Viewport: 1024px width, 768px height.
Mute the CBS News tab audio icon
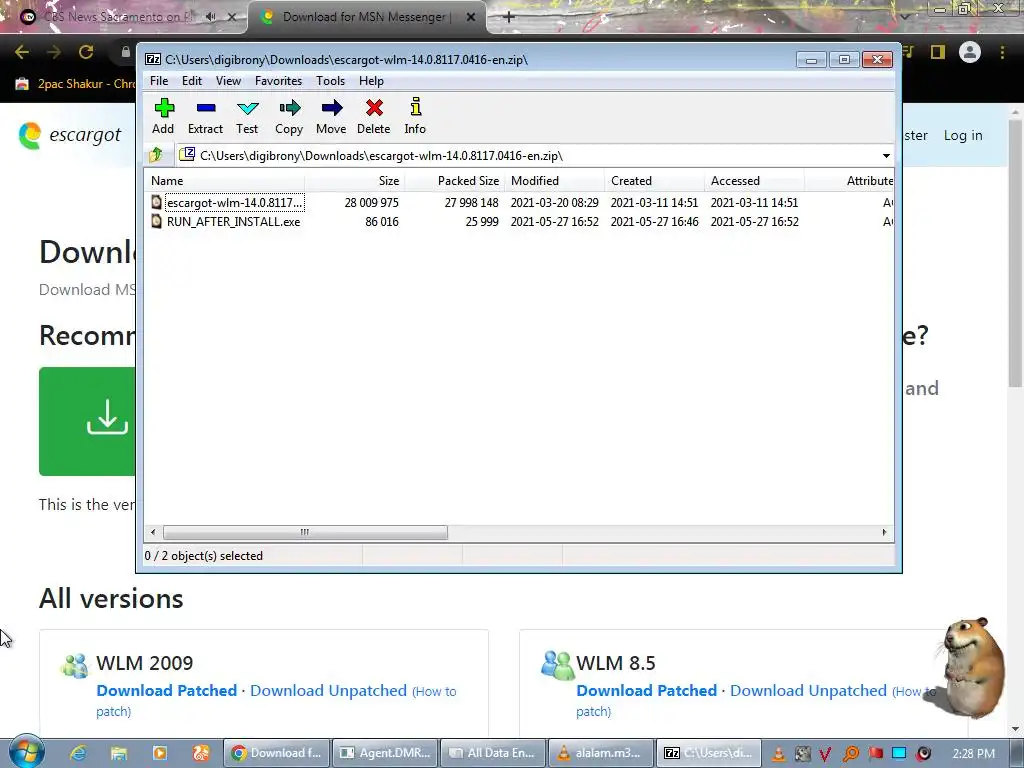[x=210, y=17]
